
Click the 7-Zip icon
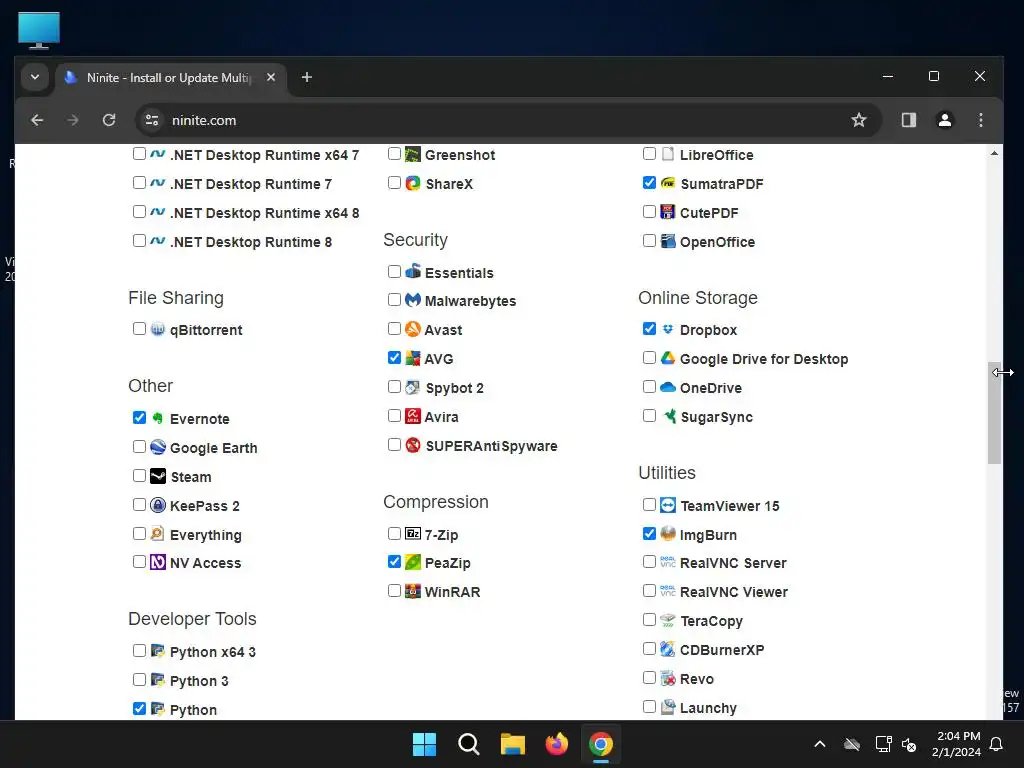(413, 534)
